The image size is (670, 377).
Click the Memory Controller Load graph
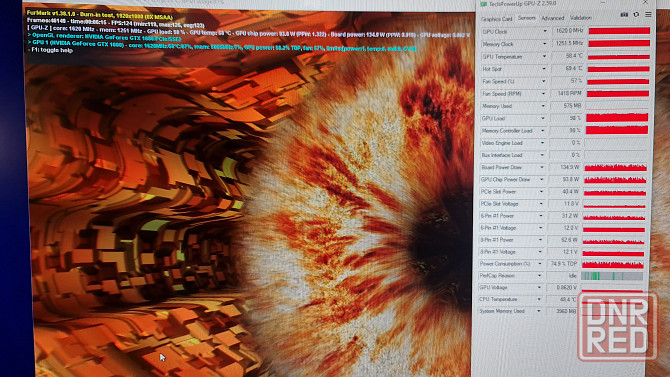pyautogui.click(x=617, y=130)
